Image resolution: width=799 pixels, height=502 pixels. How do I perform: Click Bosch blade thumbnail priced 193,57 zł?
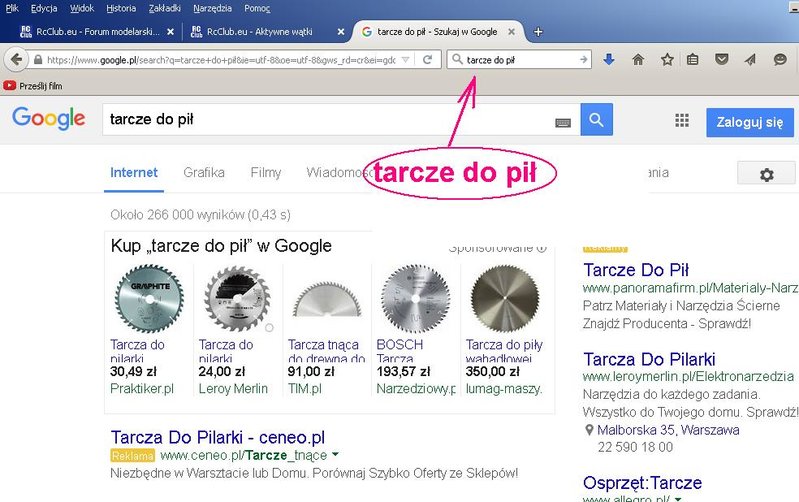415,299
